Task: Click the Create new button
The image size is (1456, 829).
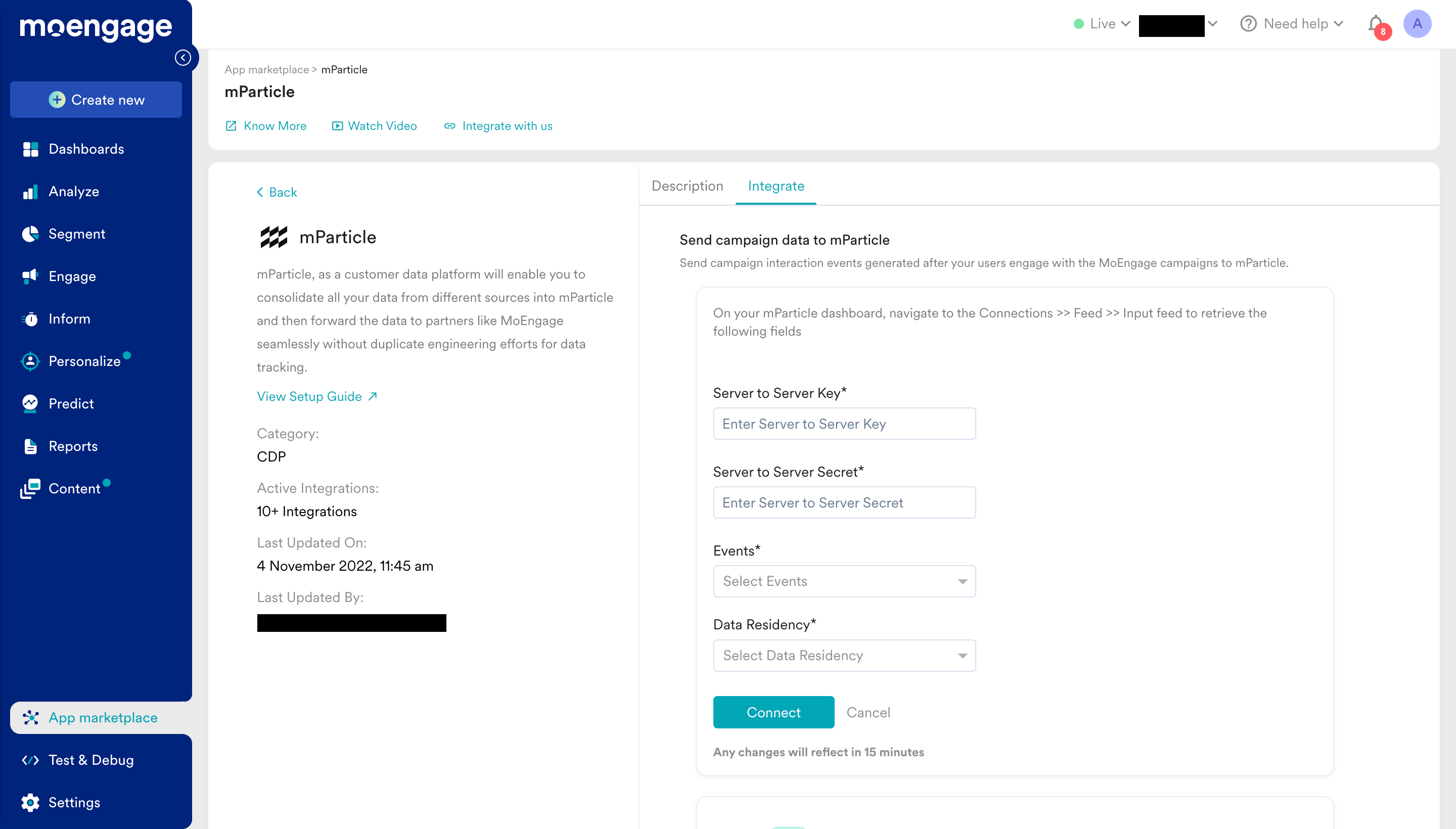Action: pyautogui.click(x=96, y=100)
